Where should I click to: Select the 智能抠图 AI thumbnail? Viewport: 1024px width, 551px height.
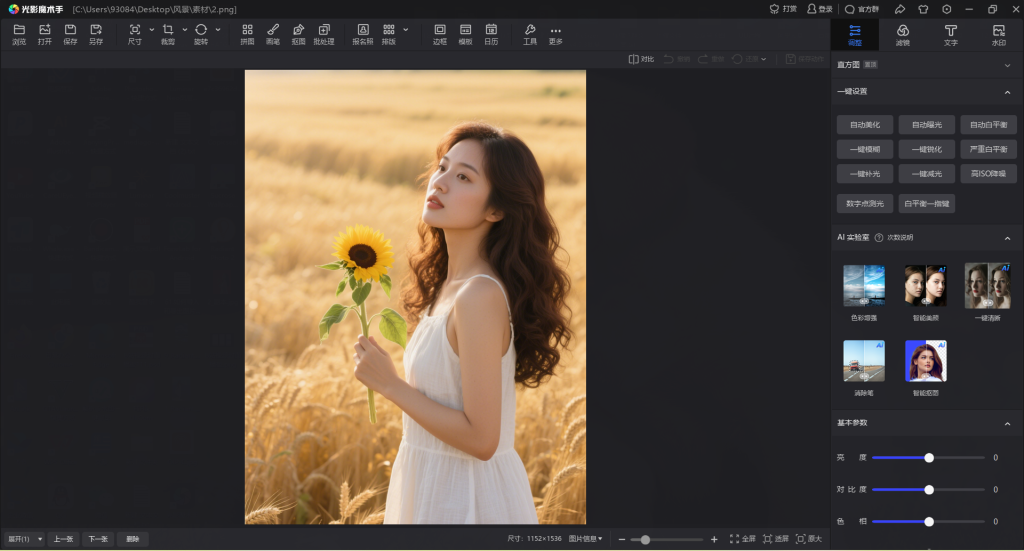[x=926, y=361]
